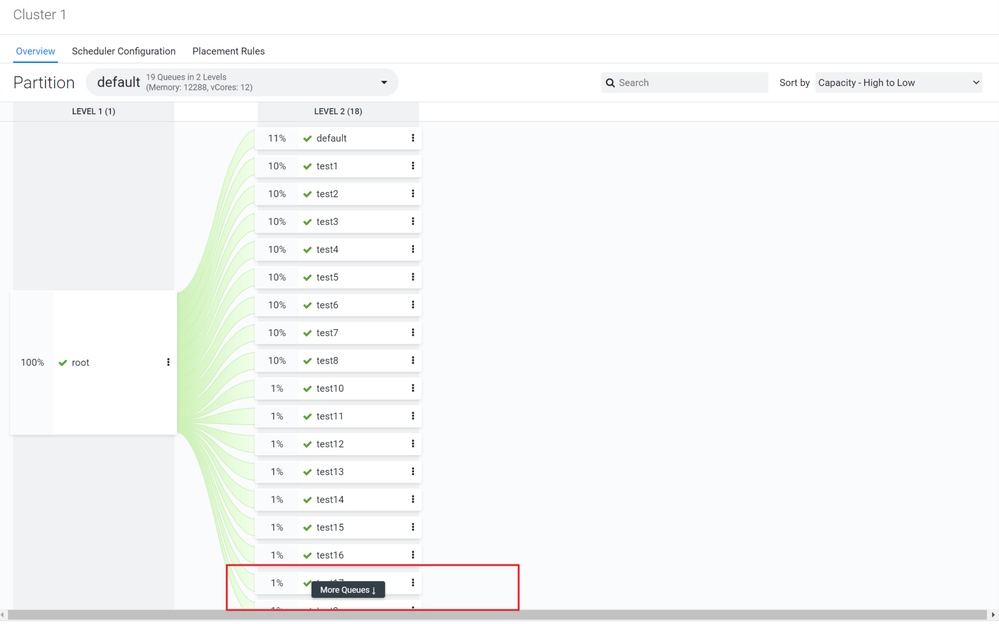Open kebab menu for test10 queue

point(413,388)
